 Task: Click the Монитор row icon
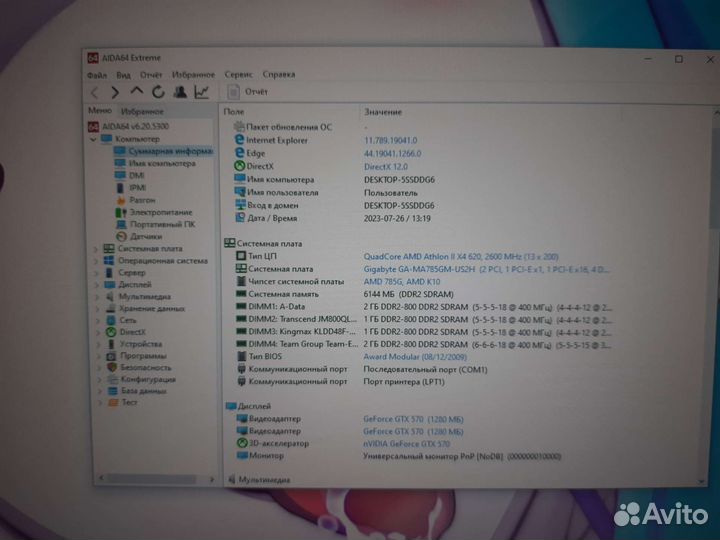pos(242,456)
